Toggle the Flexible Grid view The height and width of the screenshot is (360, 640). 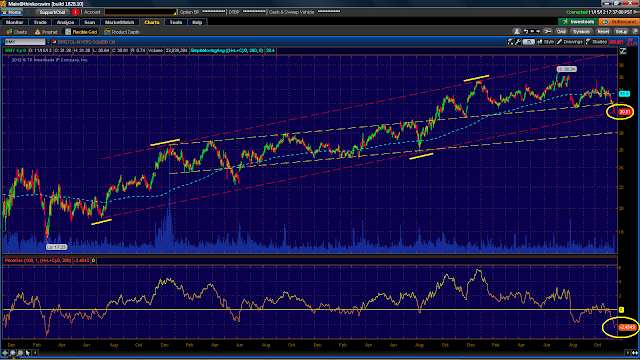click(x=81, y=32)
